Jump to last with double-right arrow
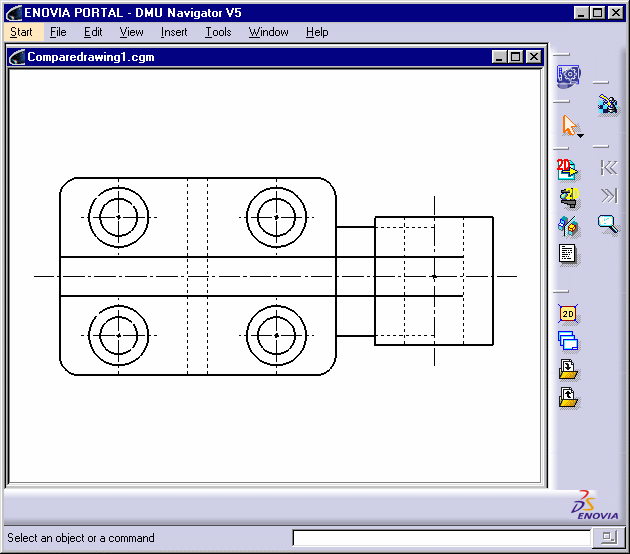Screen dimensions: 630x554 (609, 196)
